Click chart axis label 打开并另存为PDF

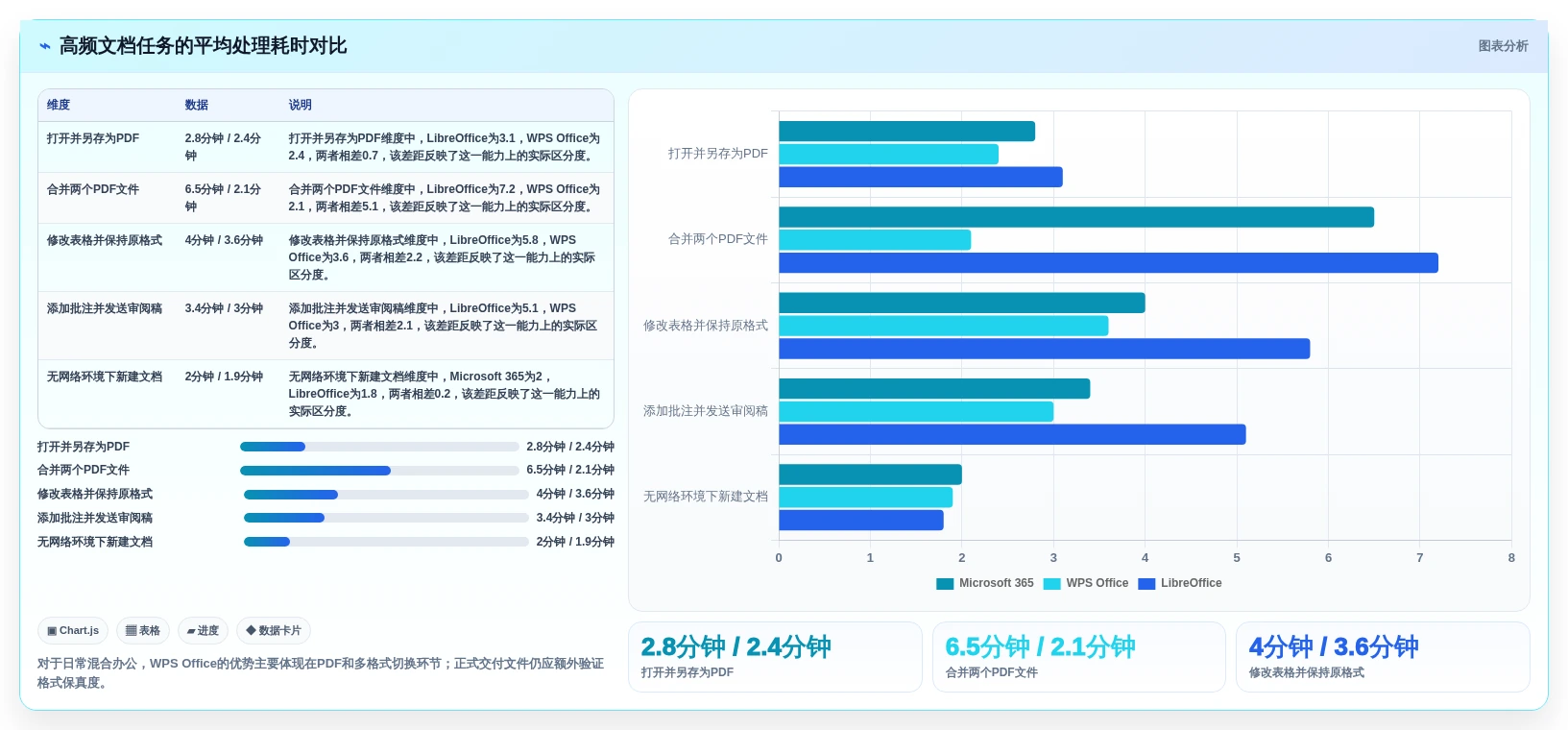point(718,154)
